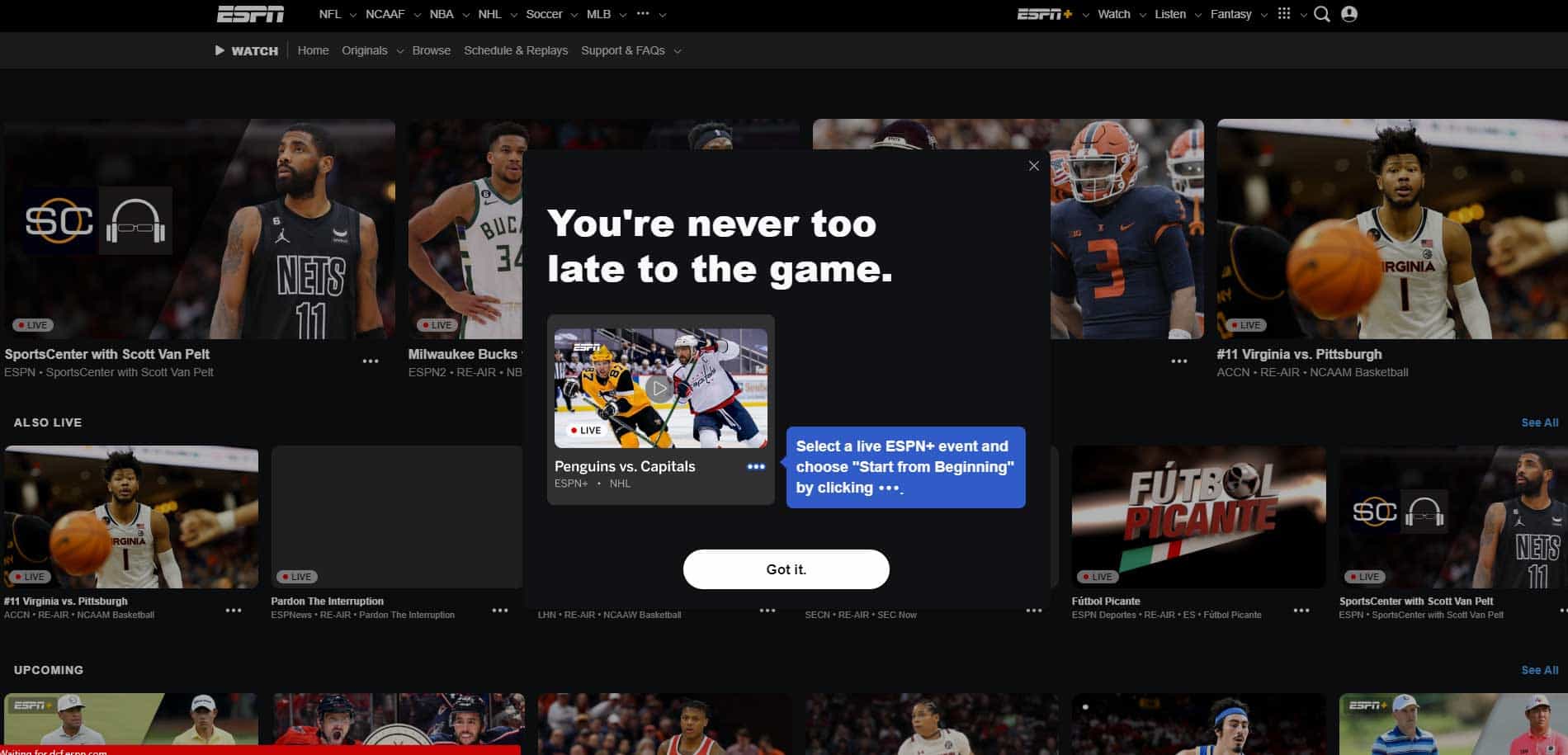
Task: Open the search magnifier icon
Action: pos(1321,14)
